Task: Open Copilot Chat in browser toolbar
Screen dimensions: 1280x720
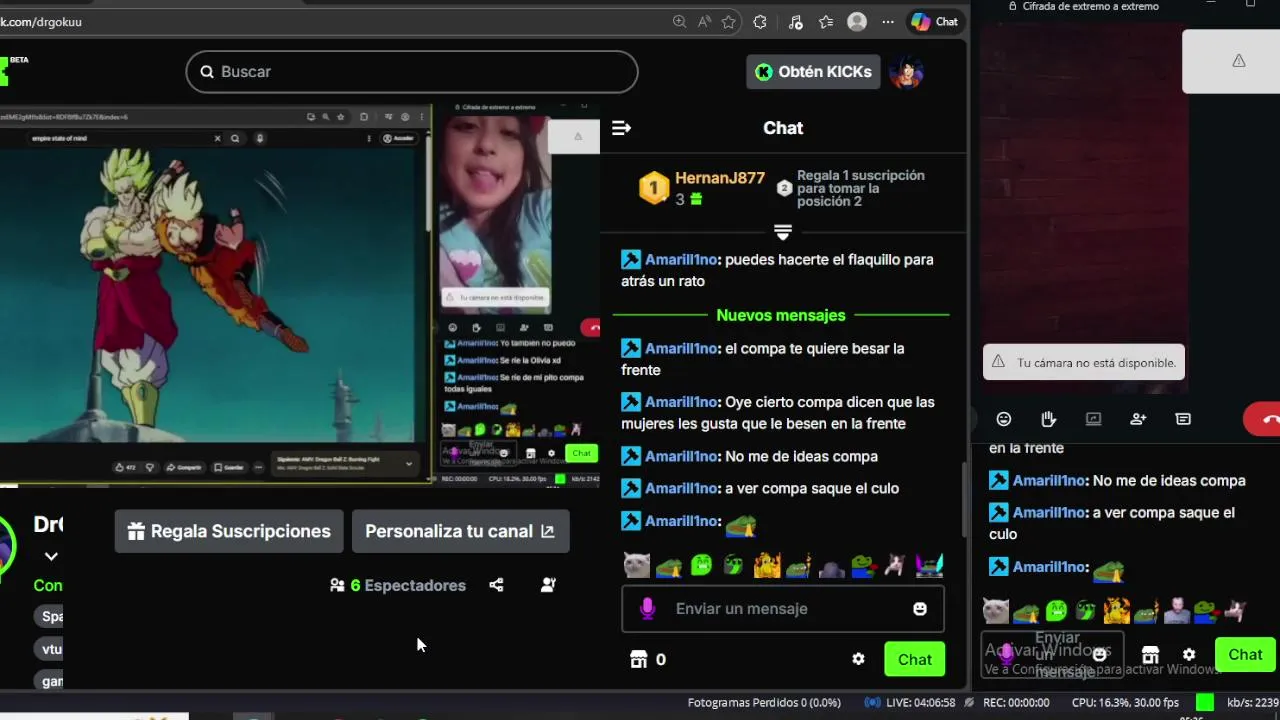Action: pos(934,21)
